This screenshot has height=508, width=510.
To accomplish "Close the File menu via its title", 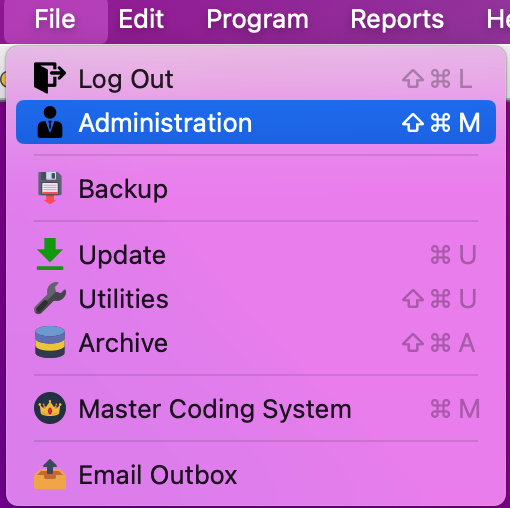I will pos(55,19).
